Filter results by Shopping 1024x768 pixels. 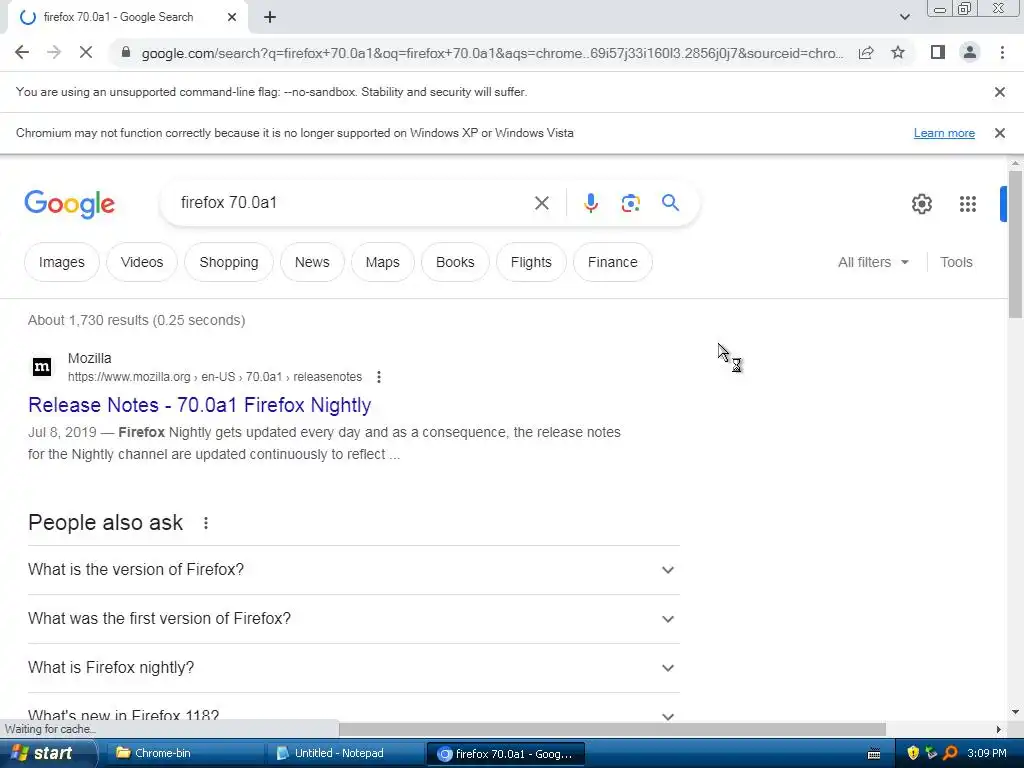click(229, 263)
